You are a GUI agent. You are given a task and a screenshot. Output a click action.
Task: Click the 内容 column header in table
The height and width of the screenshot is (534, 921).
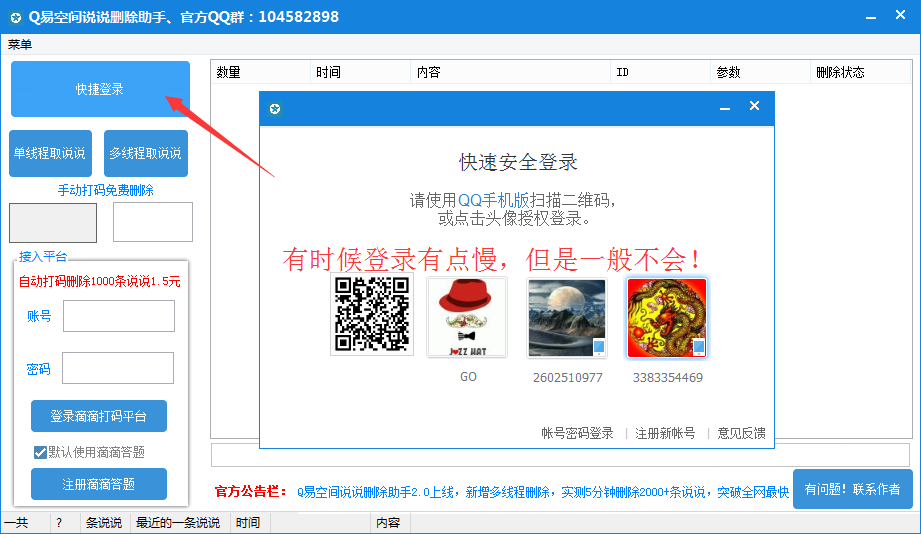510,72
